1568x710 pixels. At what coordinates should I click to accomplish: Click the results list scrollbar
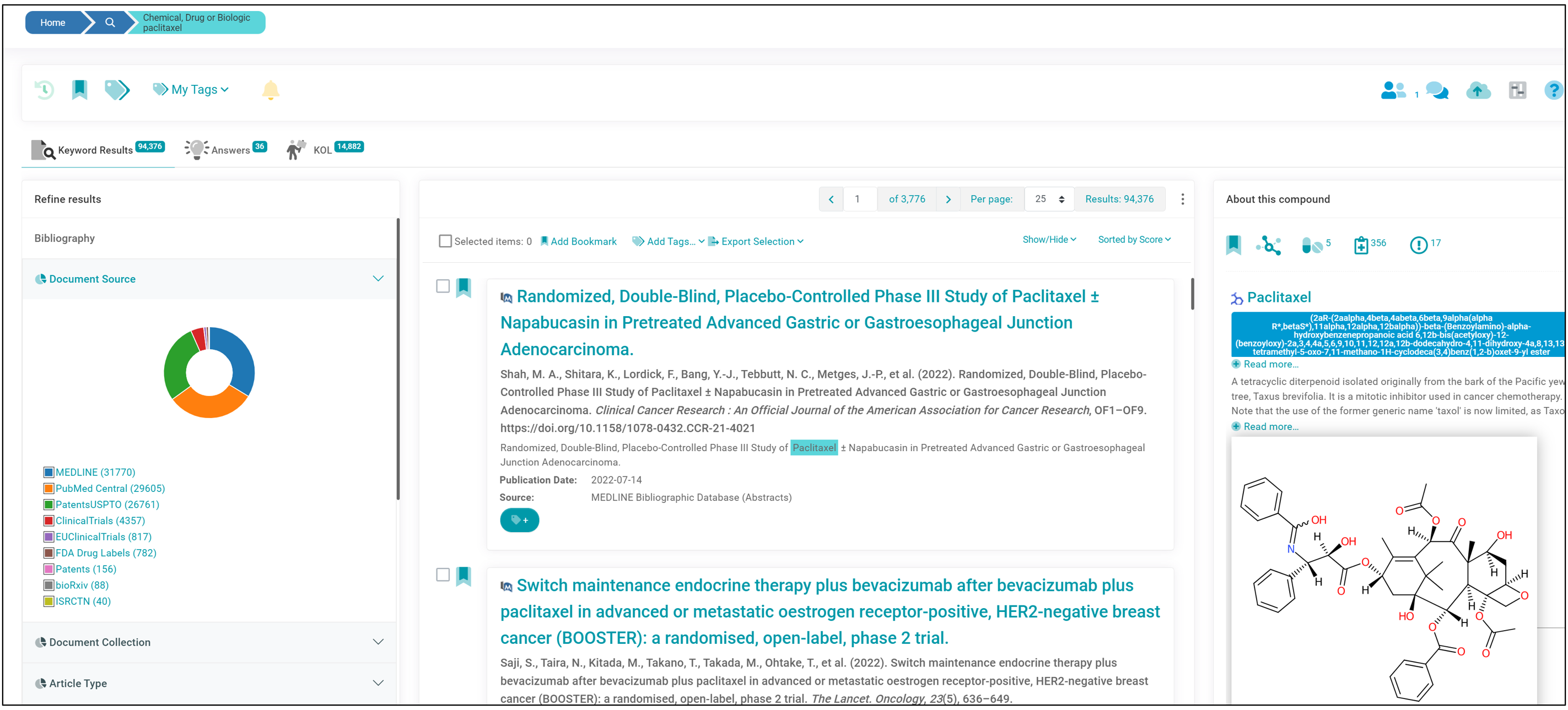(x=1192, y=295)
